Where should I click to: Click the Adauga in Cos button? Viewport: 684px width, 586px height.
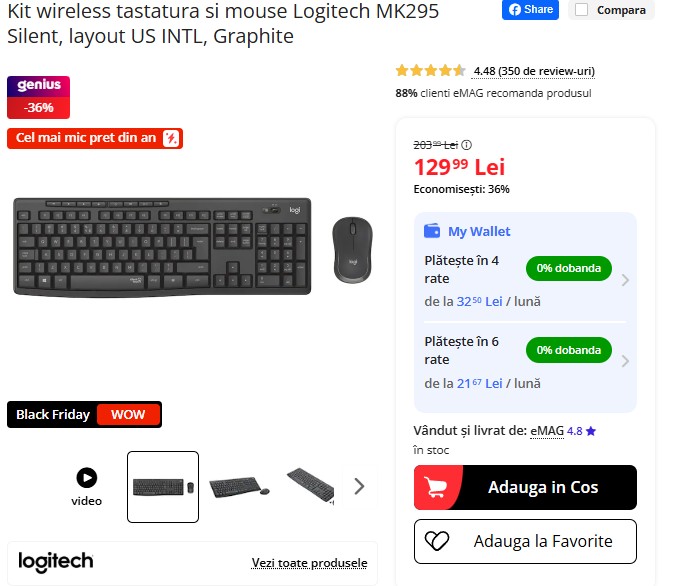(525, 487)
